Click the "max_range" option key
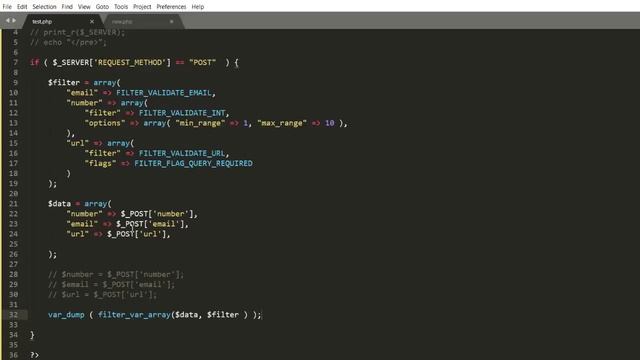640x360 pixels. (282, 123)
